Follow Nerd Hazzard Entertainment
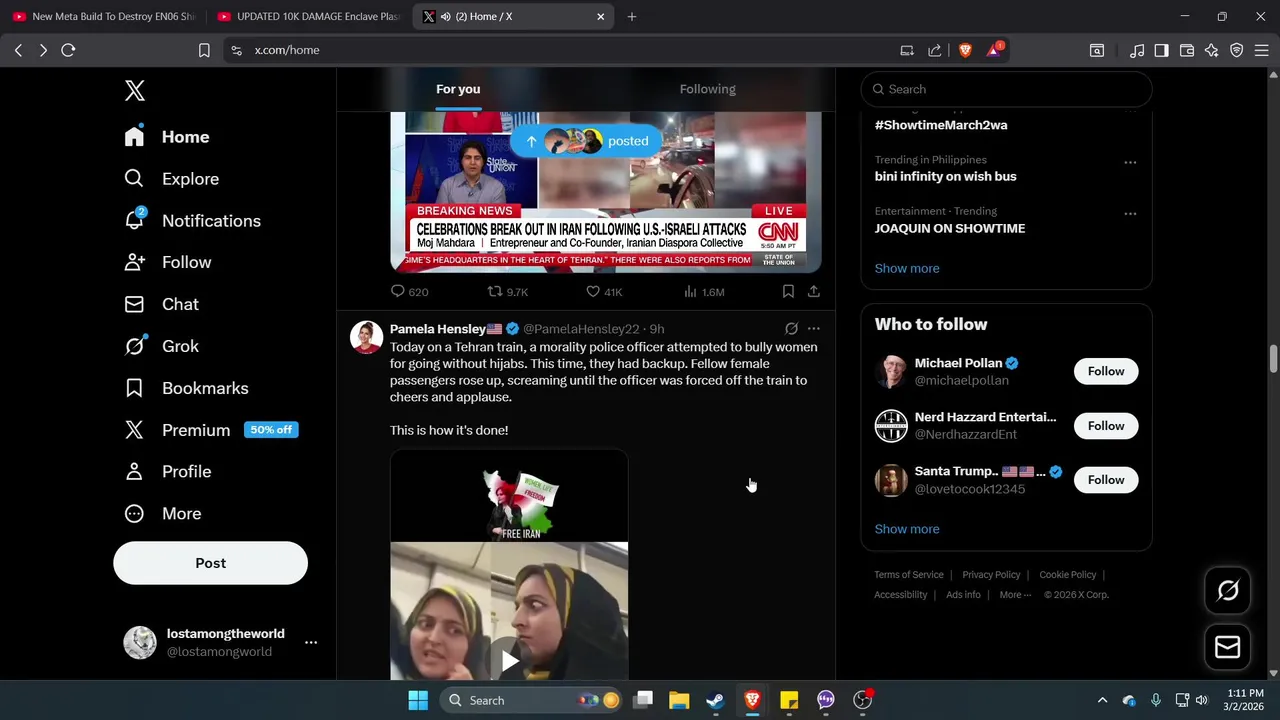Viewport: 1280px width, 720px height. pos(1106,426)
